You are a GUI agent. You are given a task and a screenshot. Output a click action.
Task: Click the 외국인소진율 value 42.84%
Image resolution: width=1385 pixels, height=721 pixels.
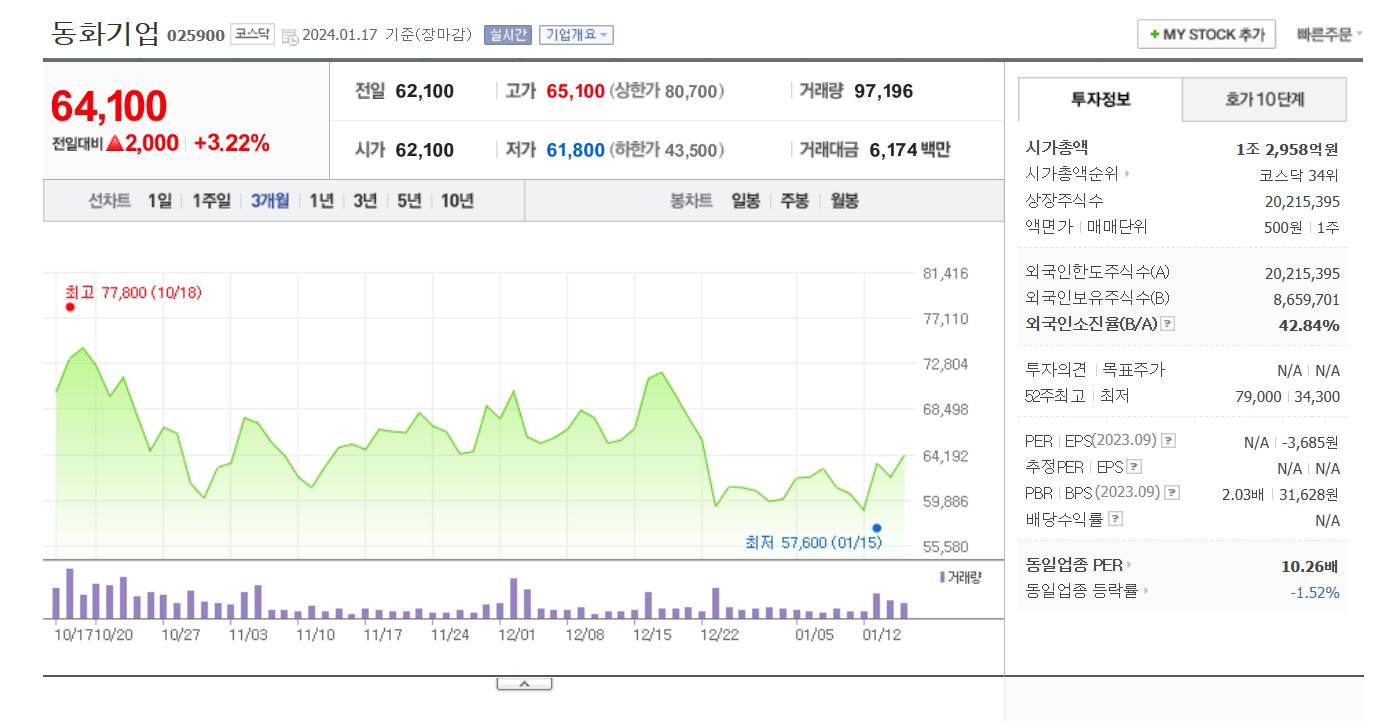coord(1309,325)
